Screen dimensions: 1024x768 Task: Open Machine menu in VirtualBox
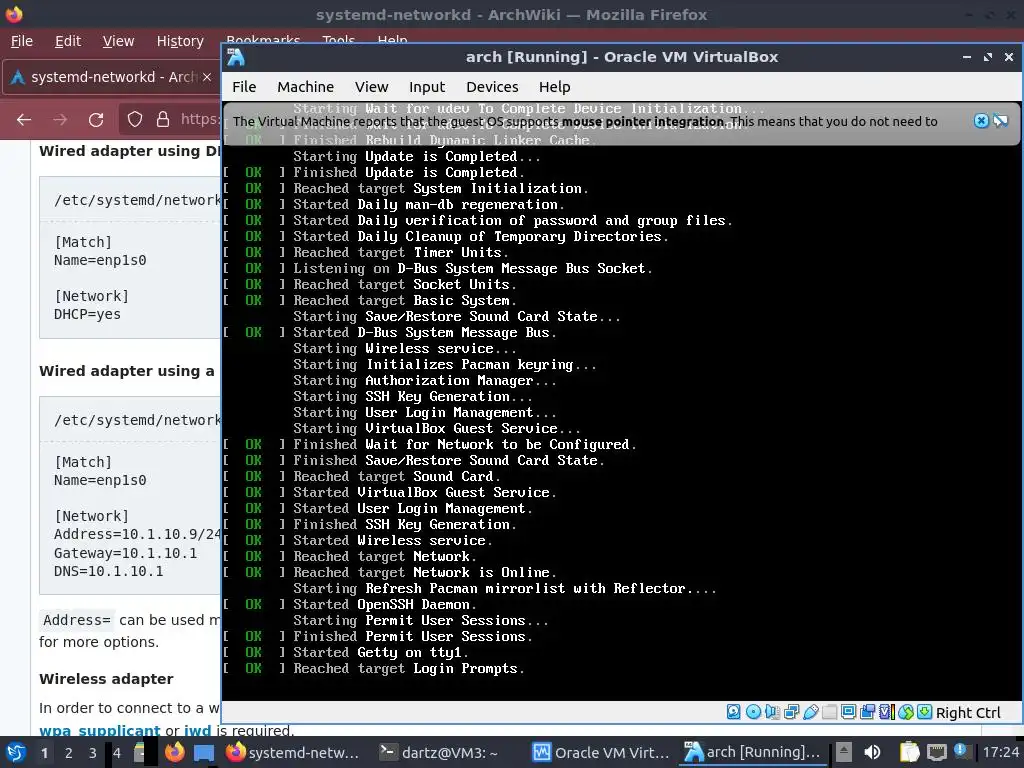[x=305, y=87]
